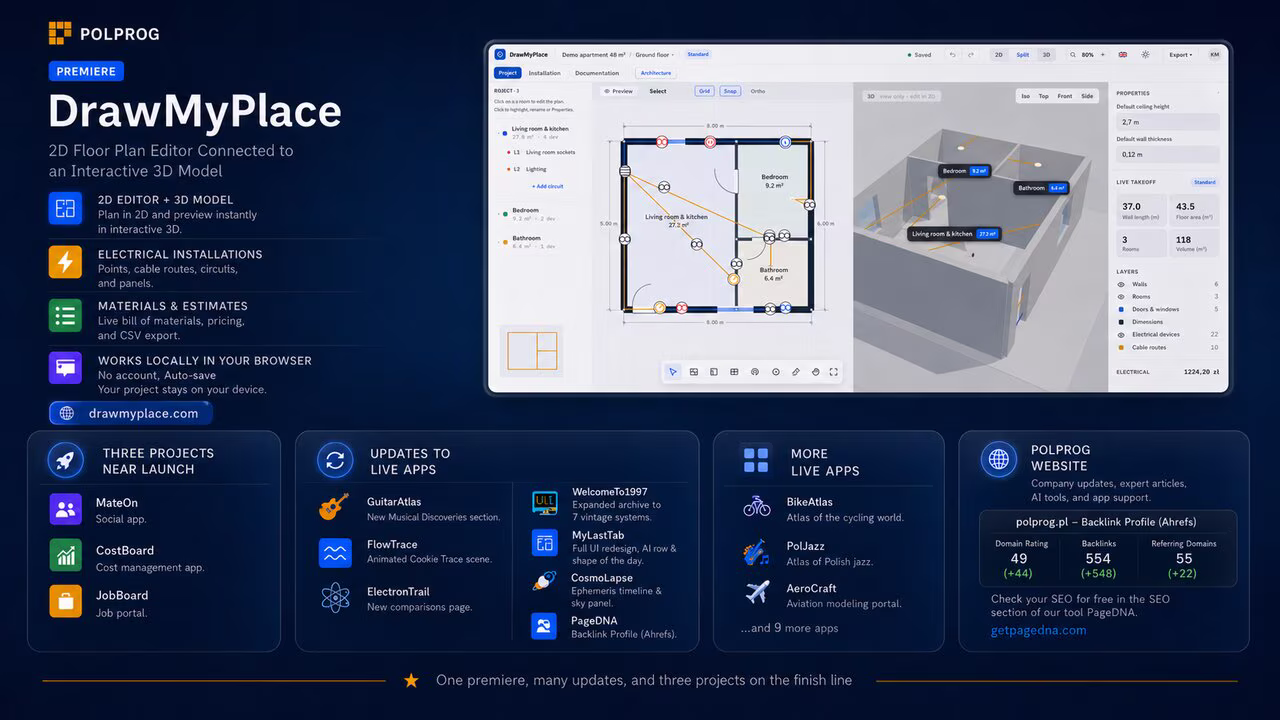Click the GuitarAtlas guitar icon

coord(335,507)
